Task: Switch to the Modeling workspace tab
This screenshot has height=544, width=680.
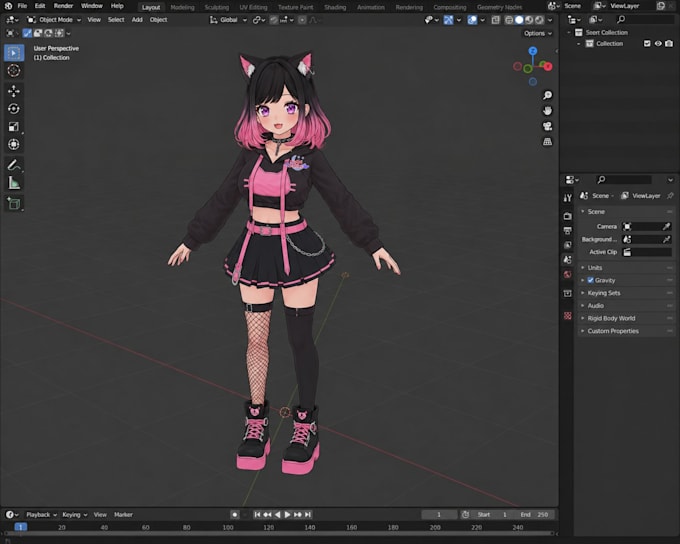Action: pos(182,7)
